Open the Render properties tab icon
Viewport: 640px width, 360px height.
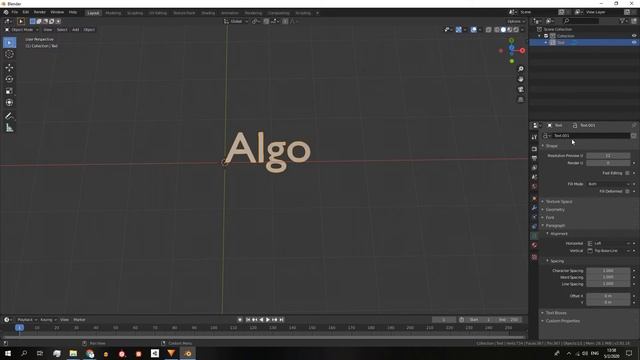click(x=534, y=149)
